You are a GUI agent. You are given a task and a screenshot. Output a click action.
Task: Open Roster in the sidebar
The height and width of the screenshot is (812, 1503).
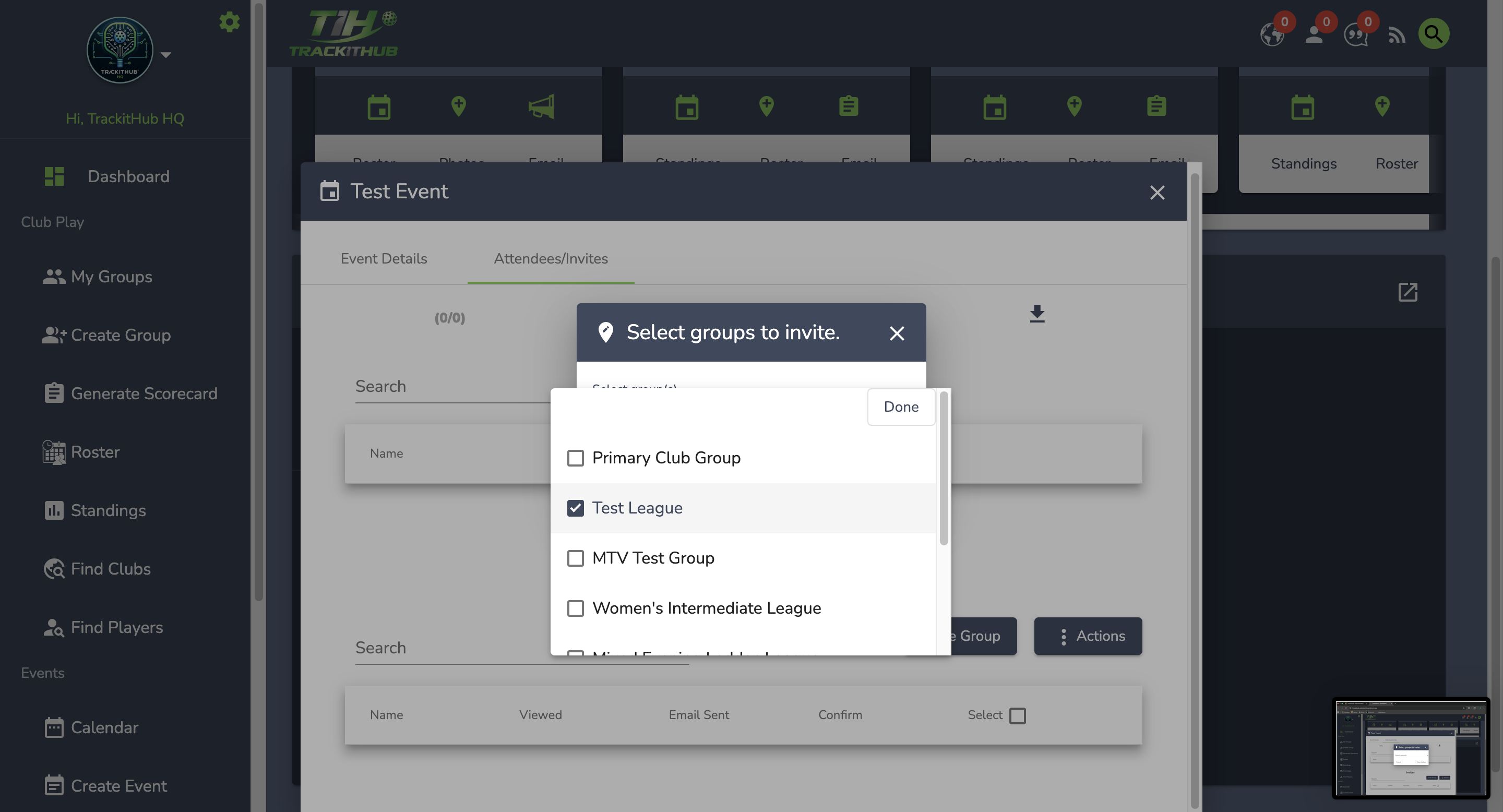coord(95,451)
